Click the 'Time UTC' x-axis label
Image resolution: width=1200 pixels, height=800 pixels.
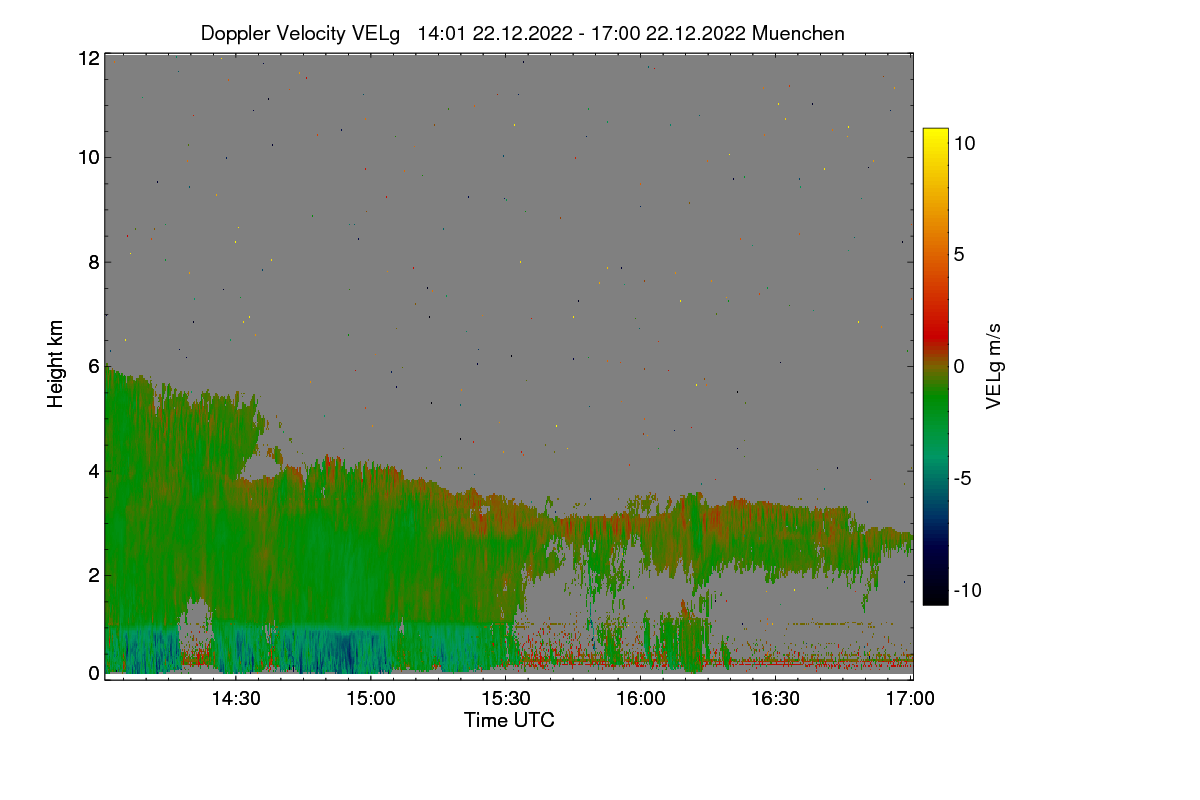pos(509,720)
